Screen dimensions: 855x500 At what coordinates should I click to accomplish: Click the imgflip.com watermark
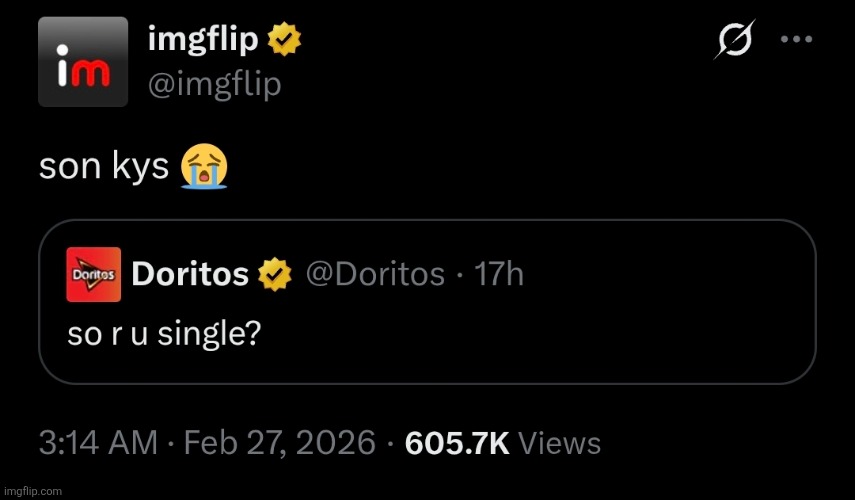tap(32, 491)
